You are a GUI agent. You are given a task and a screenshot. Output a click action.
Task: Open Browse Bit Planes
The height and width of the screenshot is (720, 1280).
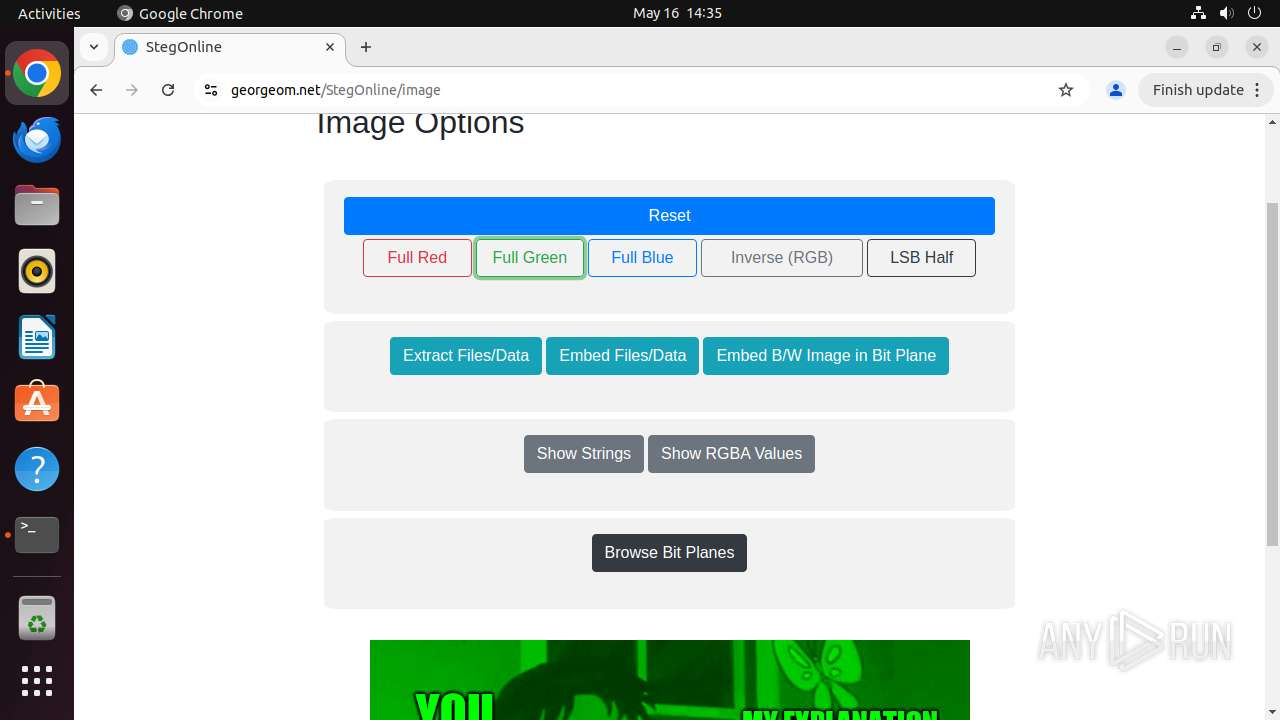pyautogui.click(x=669, y=553)
